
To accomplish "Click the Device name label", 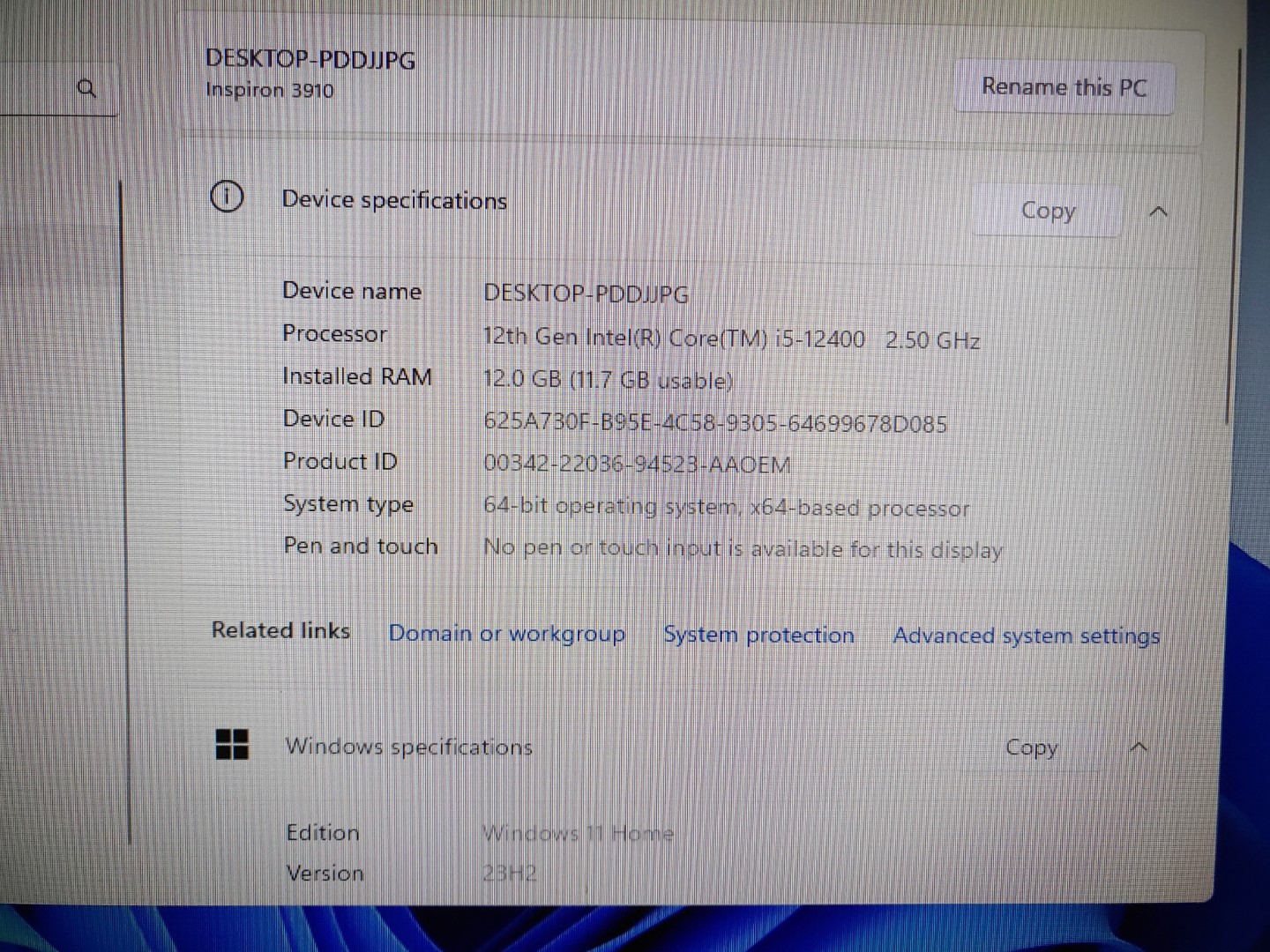I will (352, 291).
